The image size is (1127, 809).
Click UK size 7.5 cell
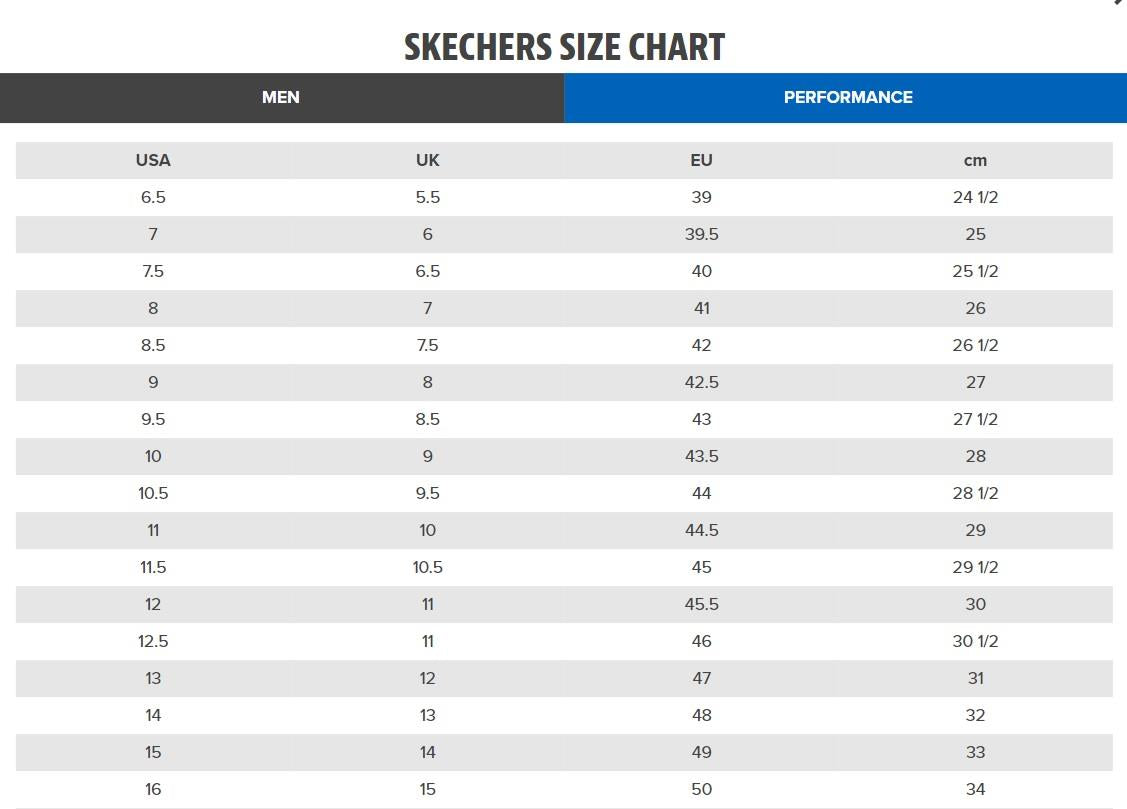point(427,345)
